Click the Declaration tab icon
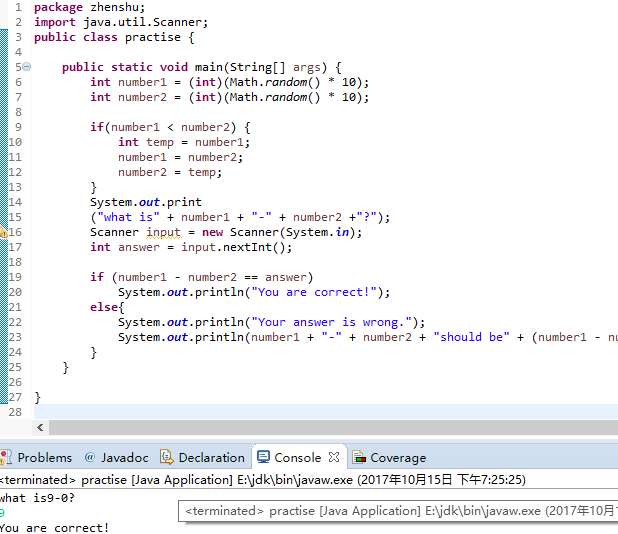 (x=167, y=457)
